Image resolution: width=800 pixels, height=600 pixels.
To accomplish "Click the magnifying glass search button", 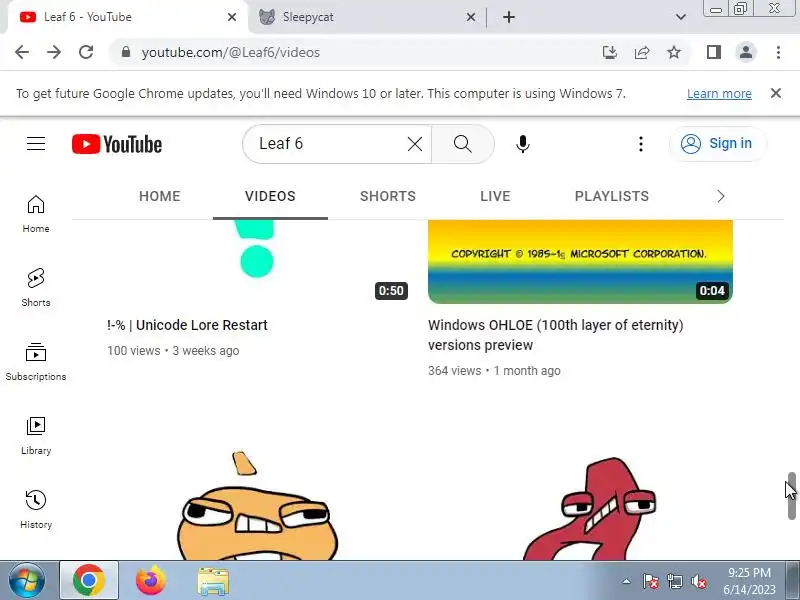I will [x=463, y=144].
